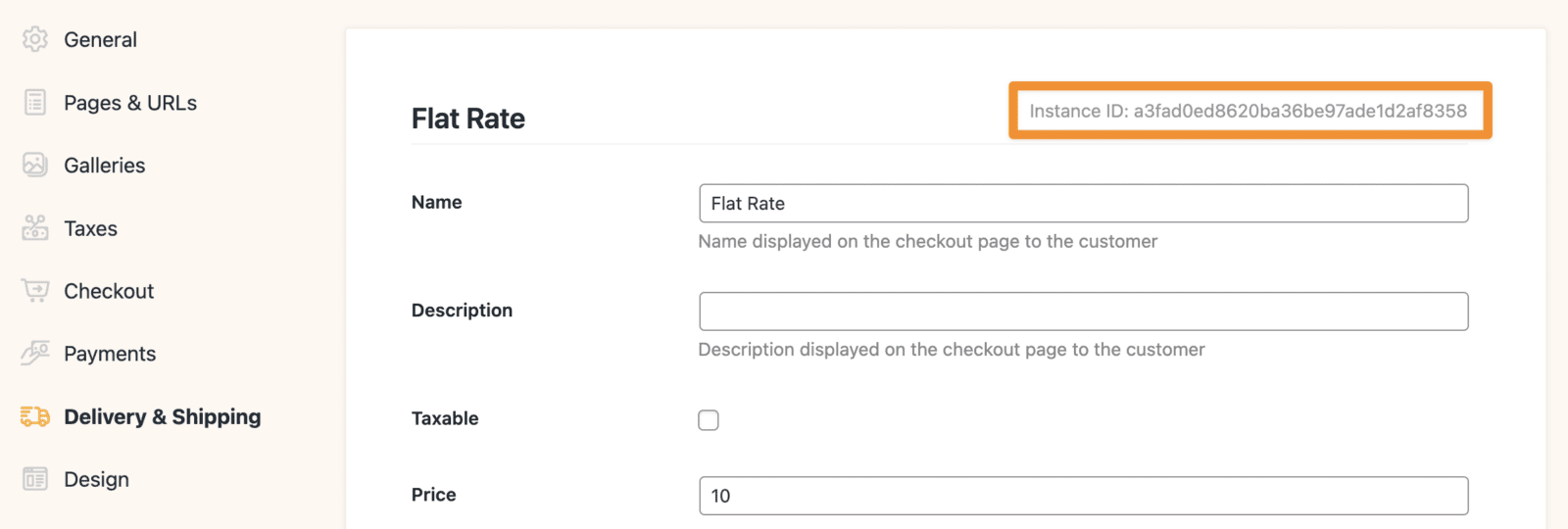Viewport: 1568px width, 529px height.
Task: Click the General gear icon
Action: (35, 39)
